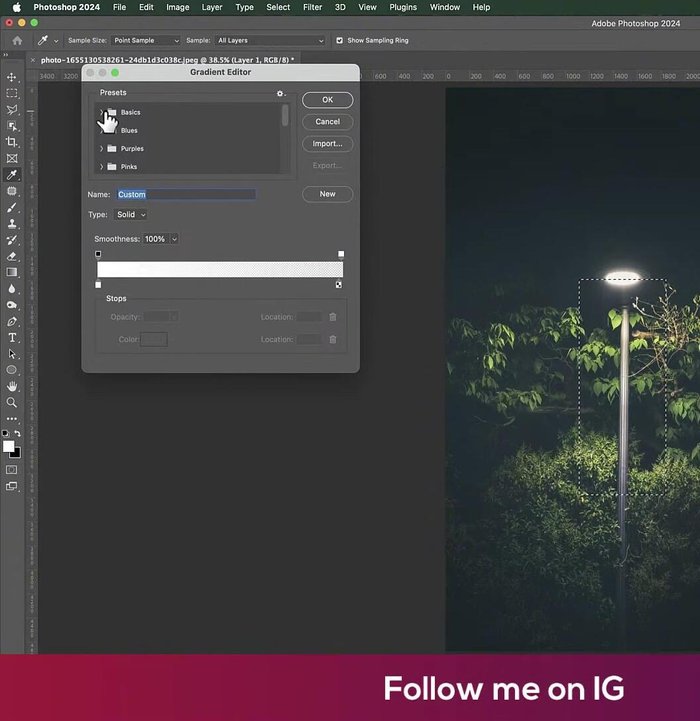Choose the Hand tool
This screenshot has height=721, width=700.
(12, 386)
